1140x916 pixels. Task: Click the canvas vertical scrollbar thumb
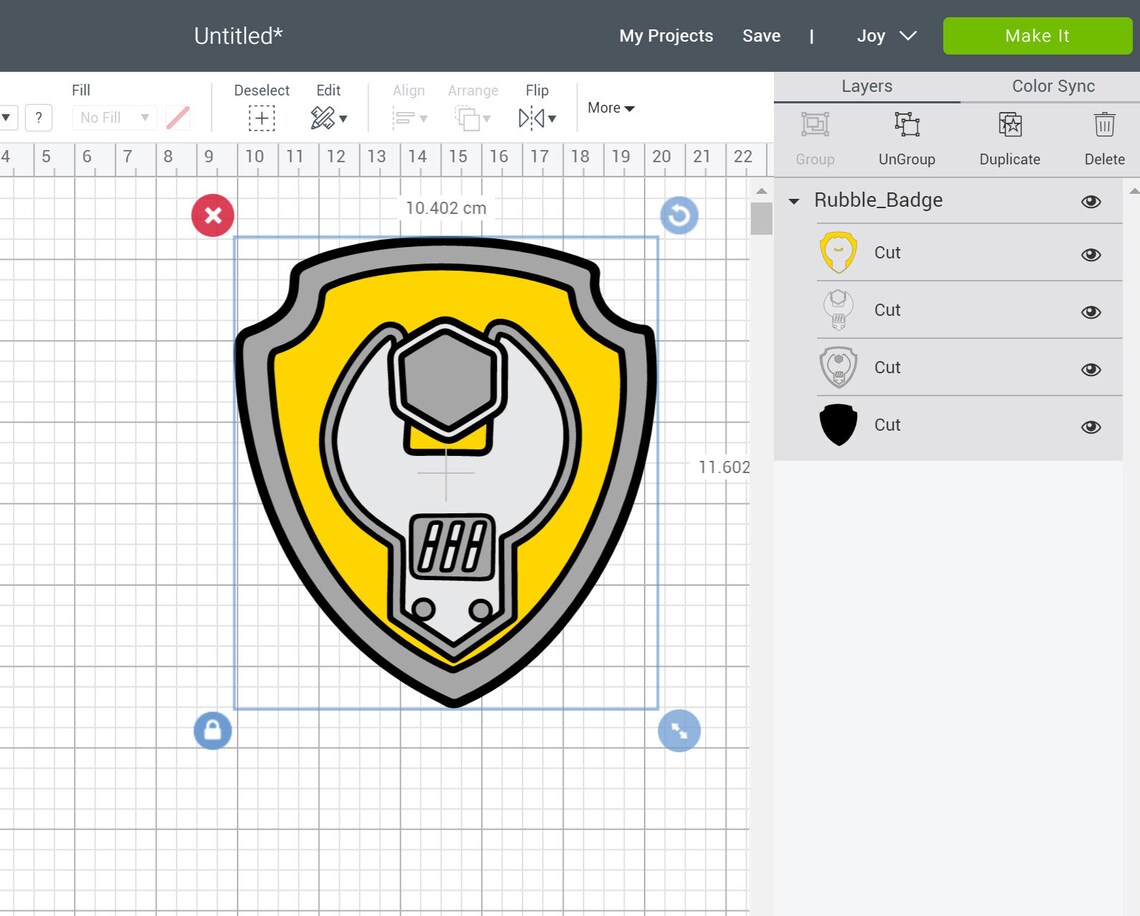761,218
